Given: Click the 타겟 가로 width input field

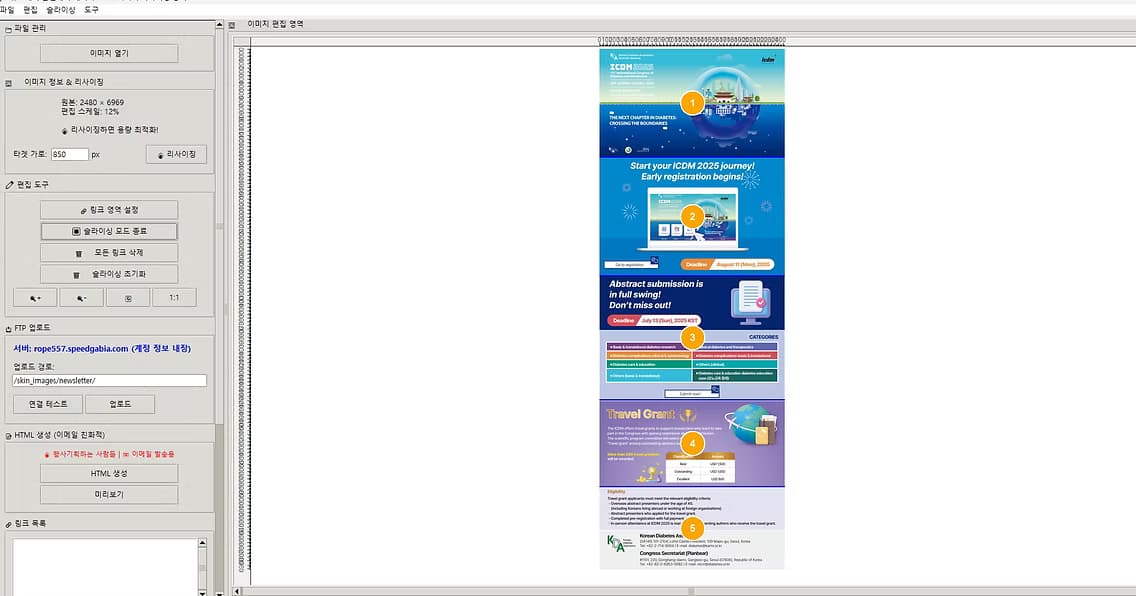Looking at the screenshot, I should pos(70,154).
